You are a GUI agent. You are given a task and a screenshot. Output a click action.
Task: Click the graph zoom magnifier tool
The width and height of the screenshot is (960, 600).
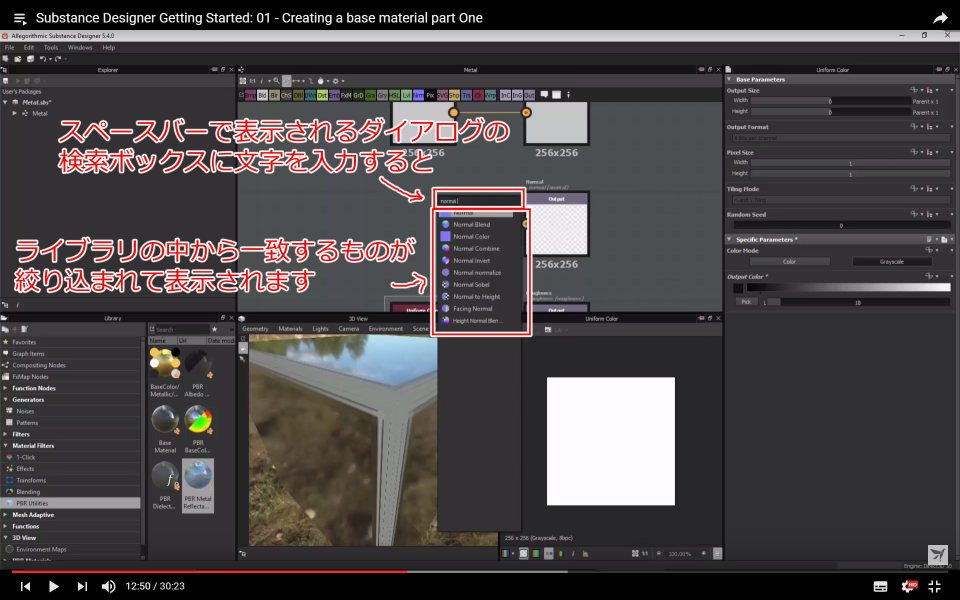[277, 81]
